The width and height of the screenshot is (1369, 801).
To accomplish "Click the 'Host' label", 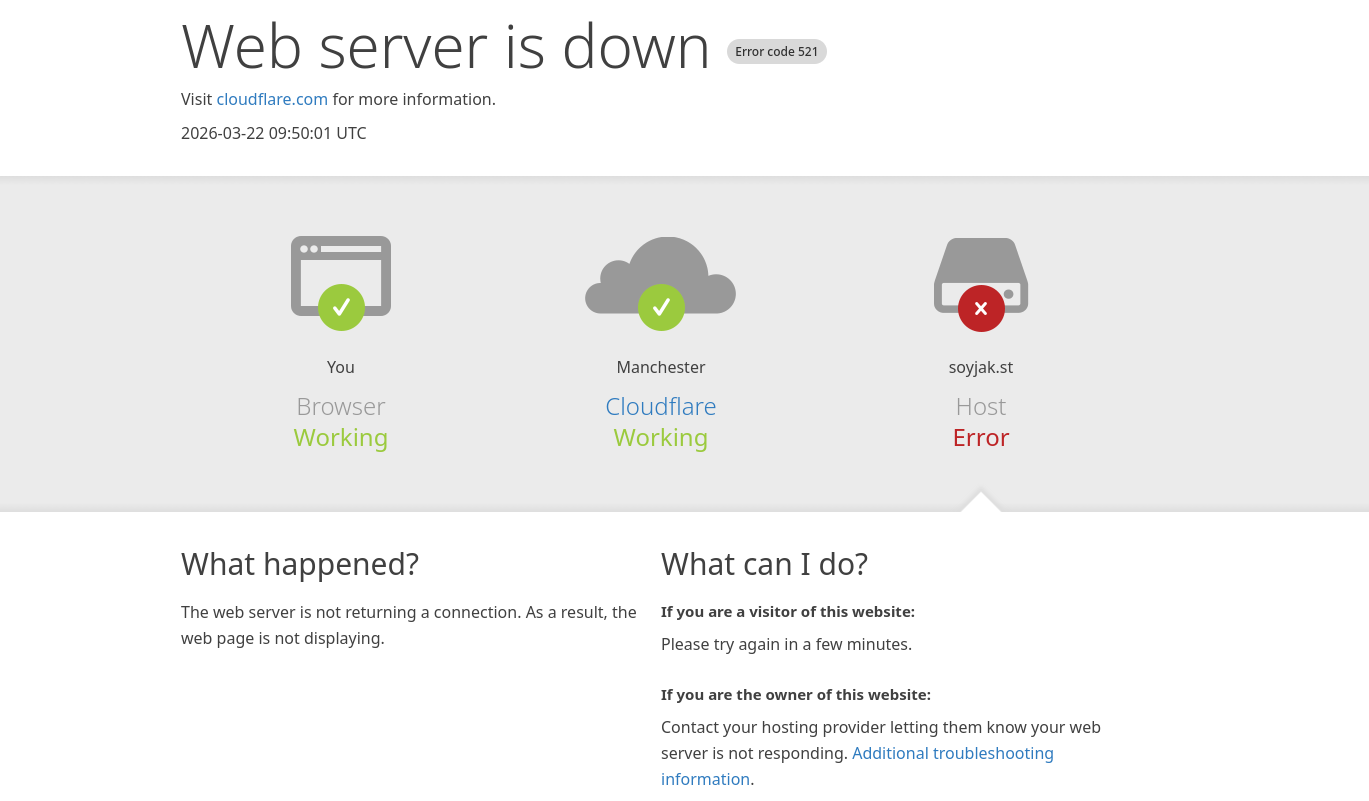I will [981, 407].
